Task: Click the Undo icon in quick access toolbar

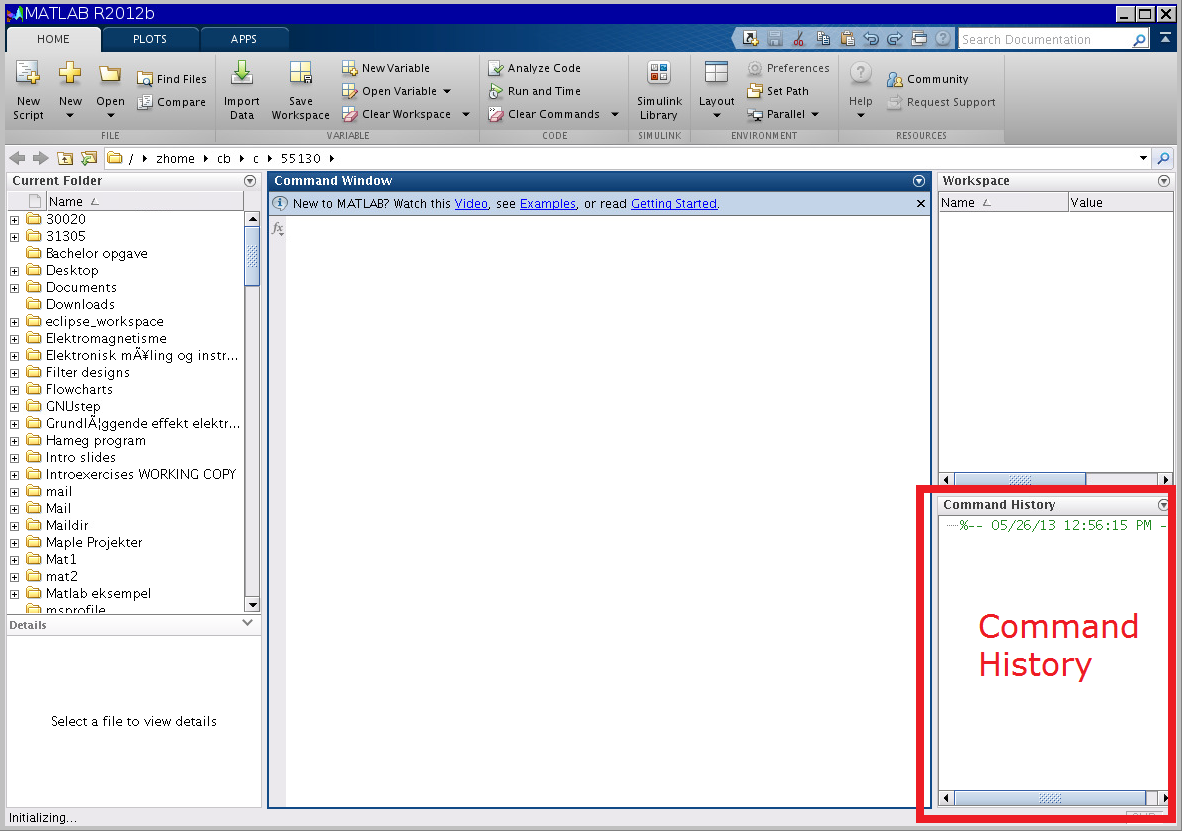Action: pyautogui.click(x=871, y=38)
